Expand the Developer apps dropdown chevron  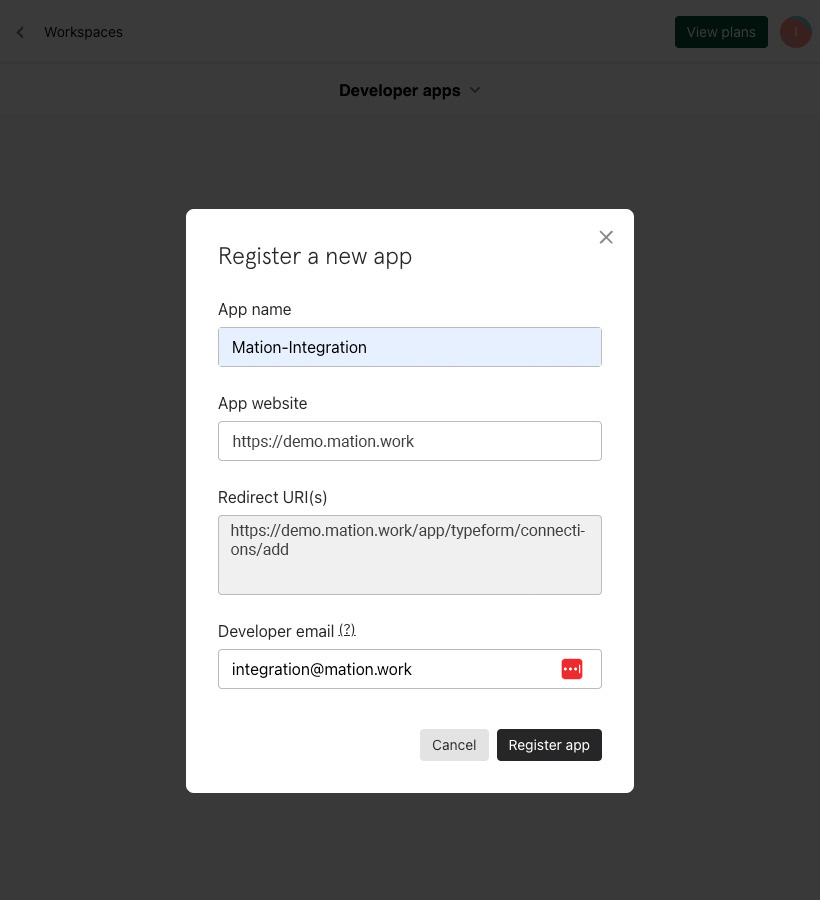(x=475, y=90)
